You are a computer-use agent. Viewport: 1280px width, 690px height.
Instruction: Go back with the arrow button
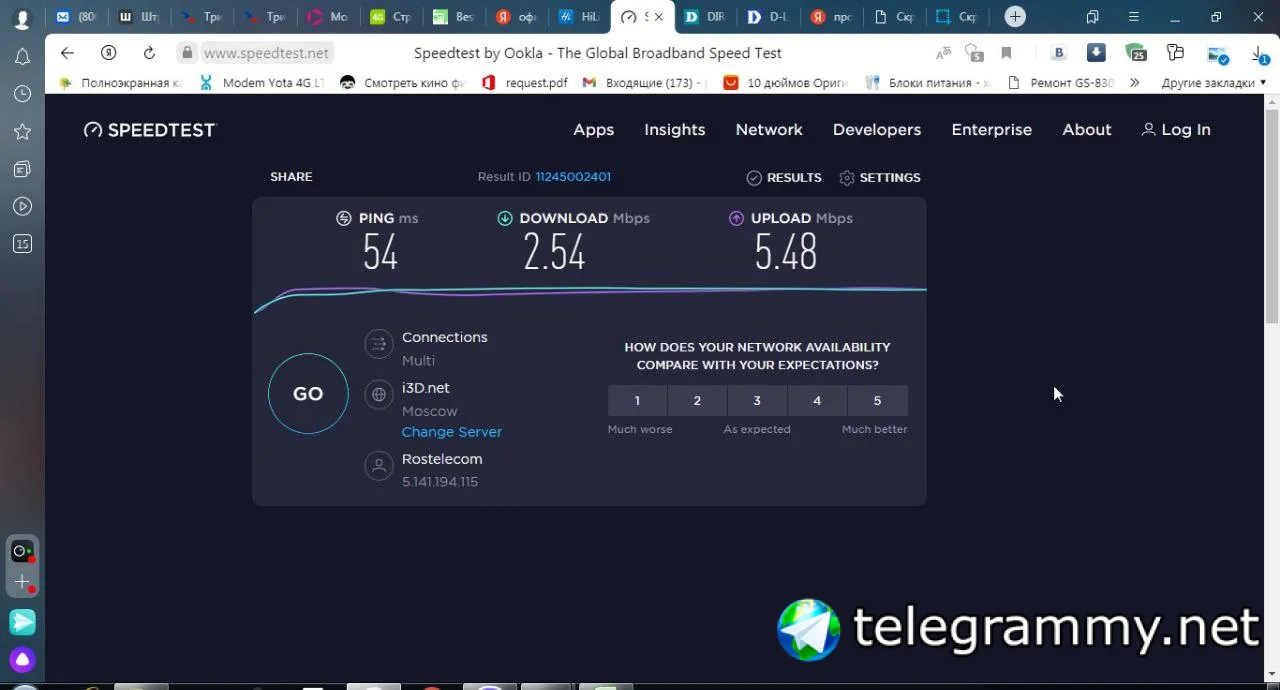(x=67, y=53)
